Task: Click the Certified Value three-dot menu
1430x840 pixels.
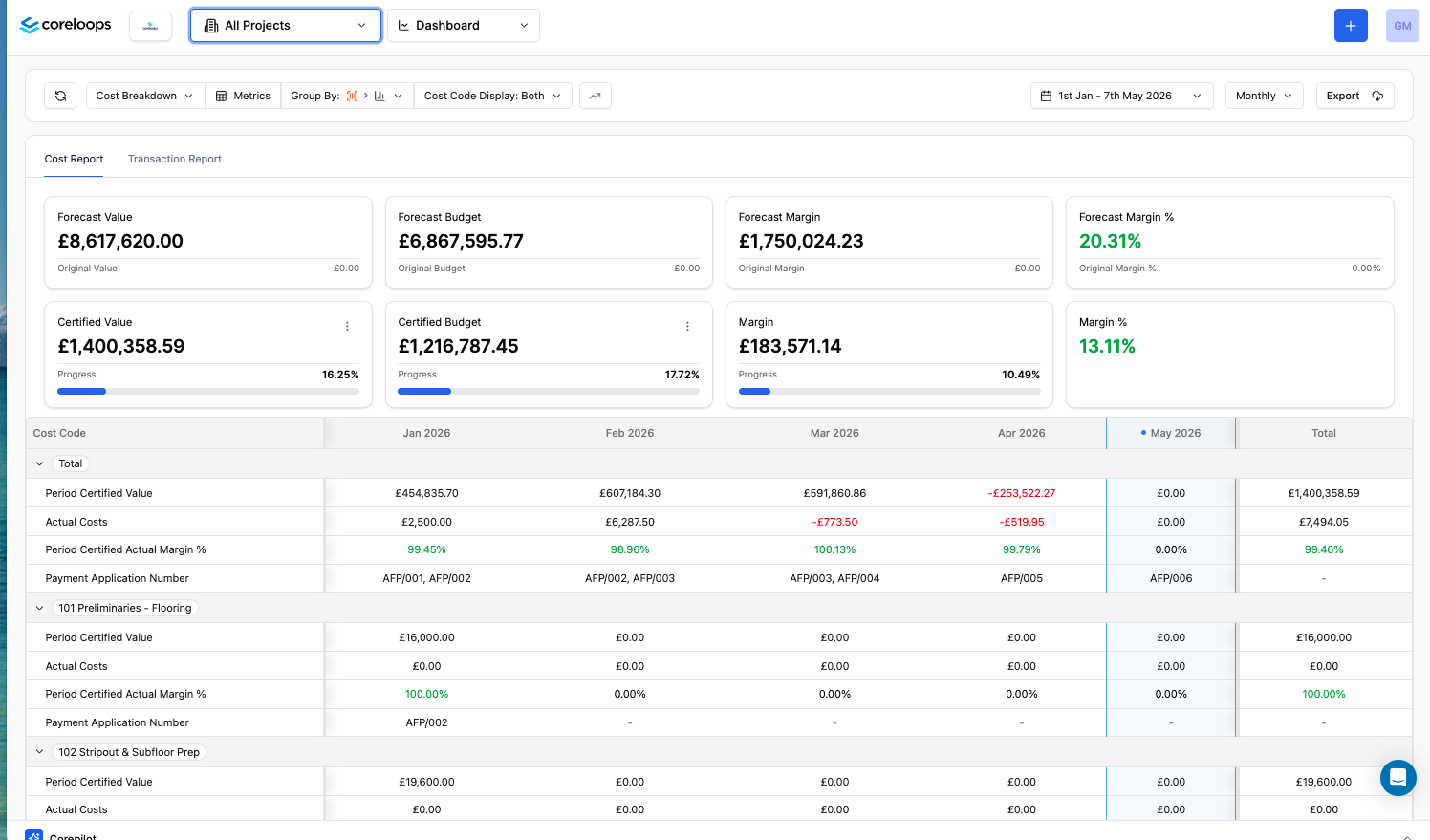Action: pos(347,327)
